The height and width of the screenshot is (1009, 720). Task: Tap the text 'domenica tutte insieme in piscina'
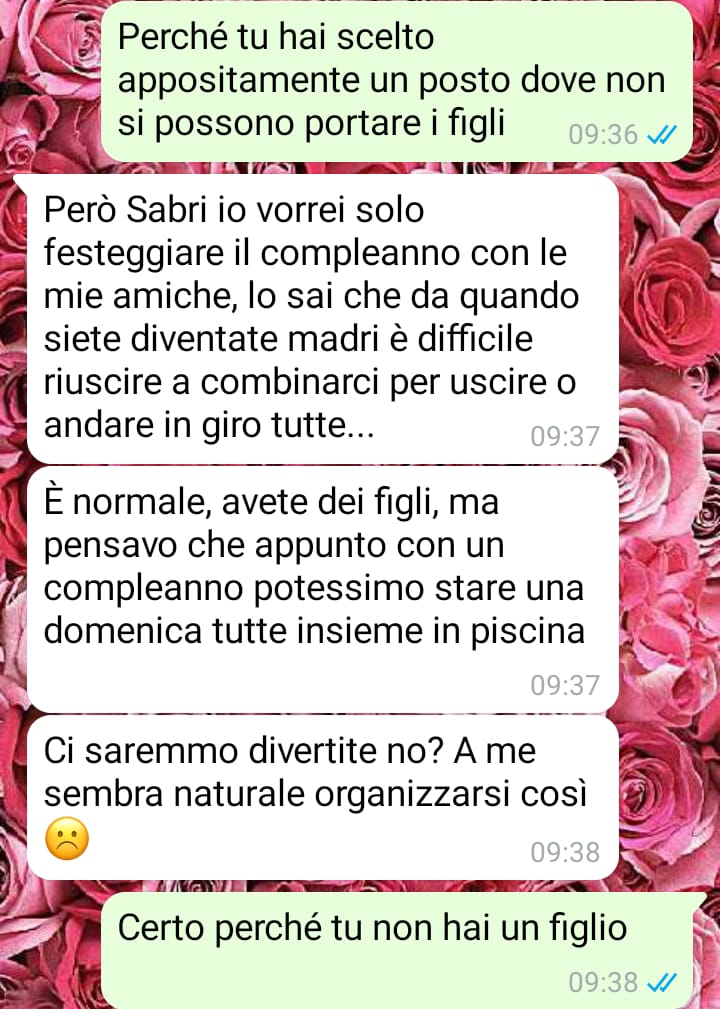(x=314, y=631)
